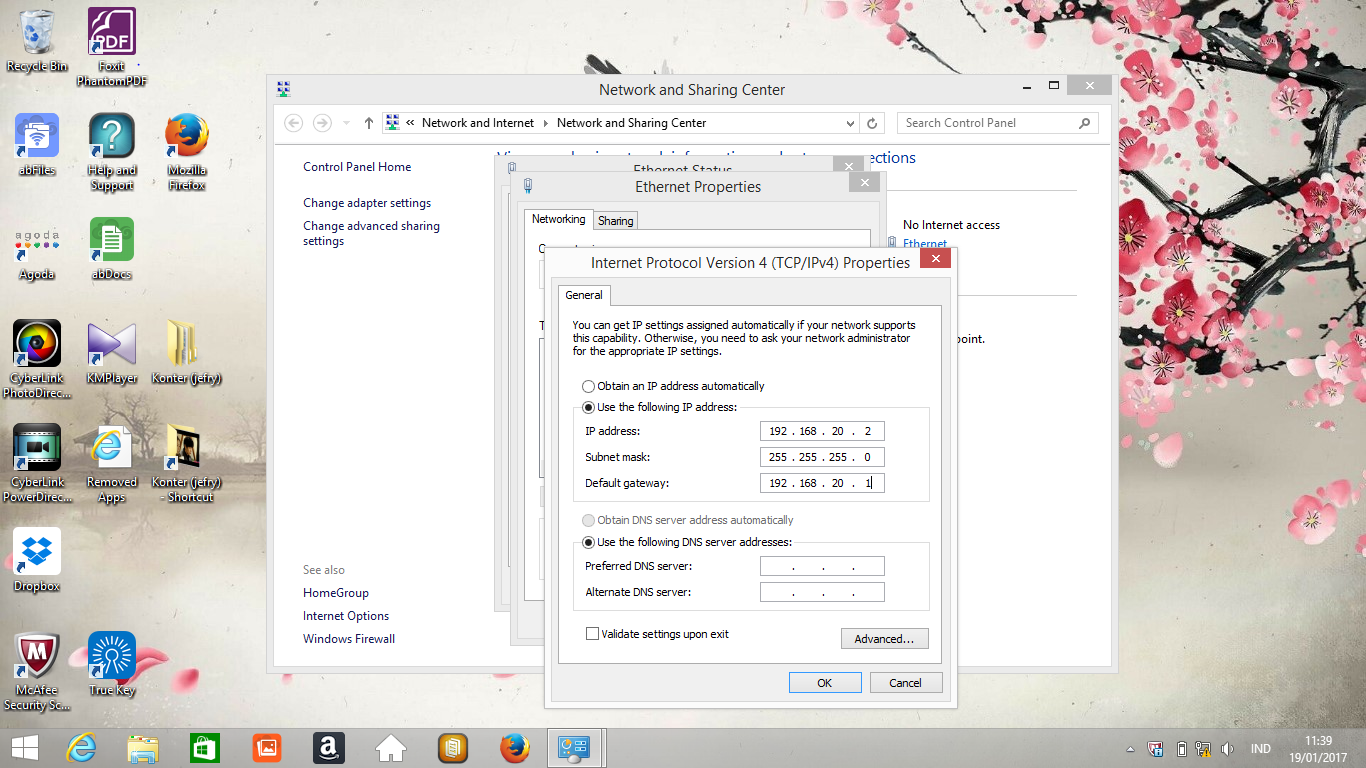Select Use the following DNS server addresses
The height and width of the screenshot is (768, 1366).
click(588, 542)
